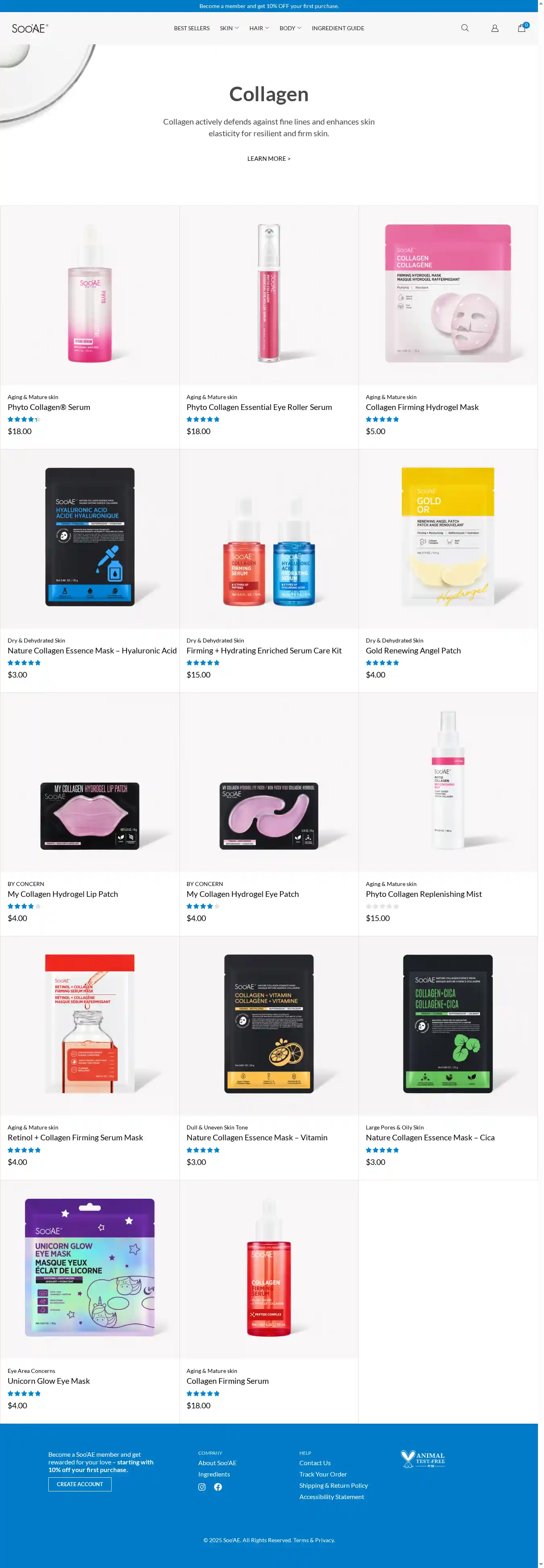Open the INGREDIENT GUIDE menu item
Viewport: 544px width, 1568px height.
338,28
